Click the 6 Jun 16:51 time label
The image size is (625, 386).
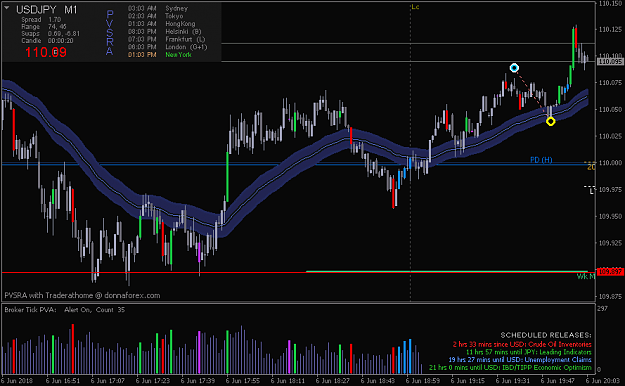(63, 381)
